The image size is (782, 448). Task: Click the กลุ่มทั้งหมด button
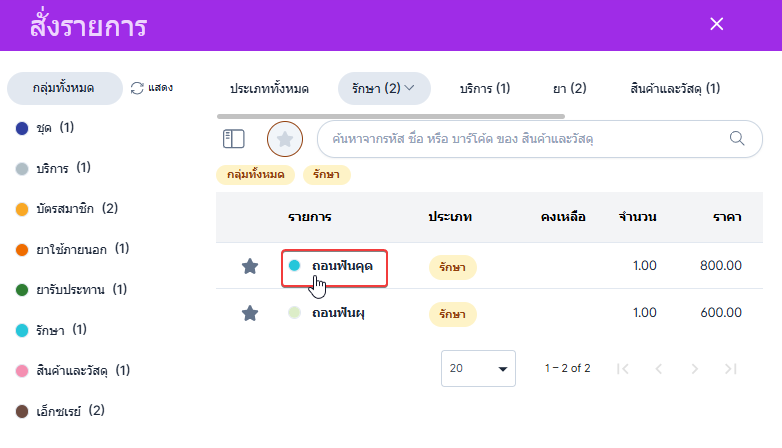pos(64,88)
